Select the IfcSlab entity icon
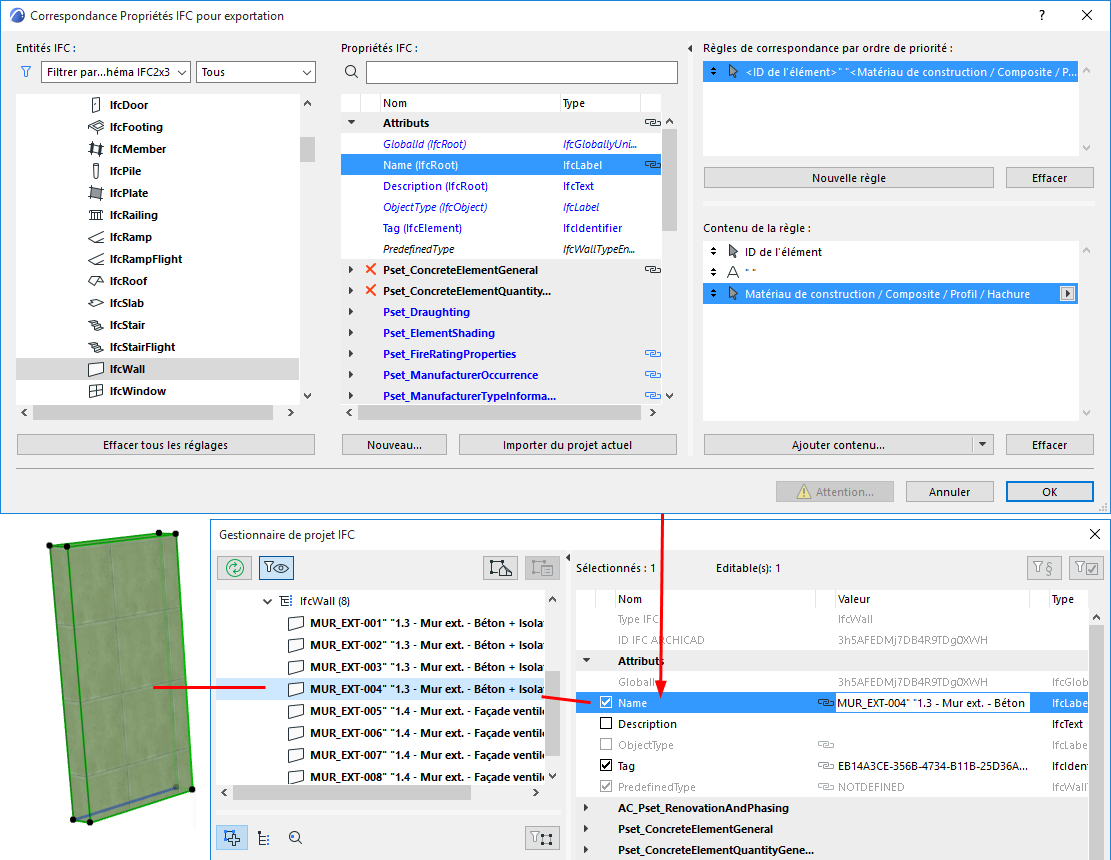This screenshot has width=1111, height=860. 96,302
